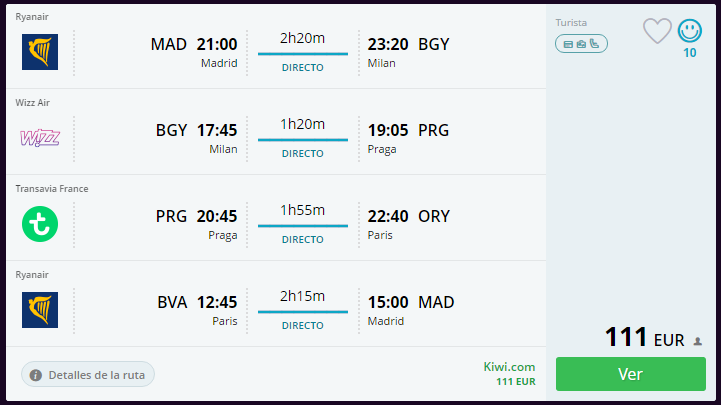Click the passenger icon next to 111 EUR
This screenshot has width=721, height=405.
[698, 341]
